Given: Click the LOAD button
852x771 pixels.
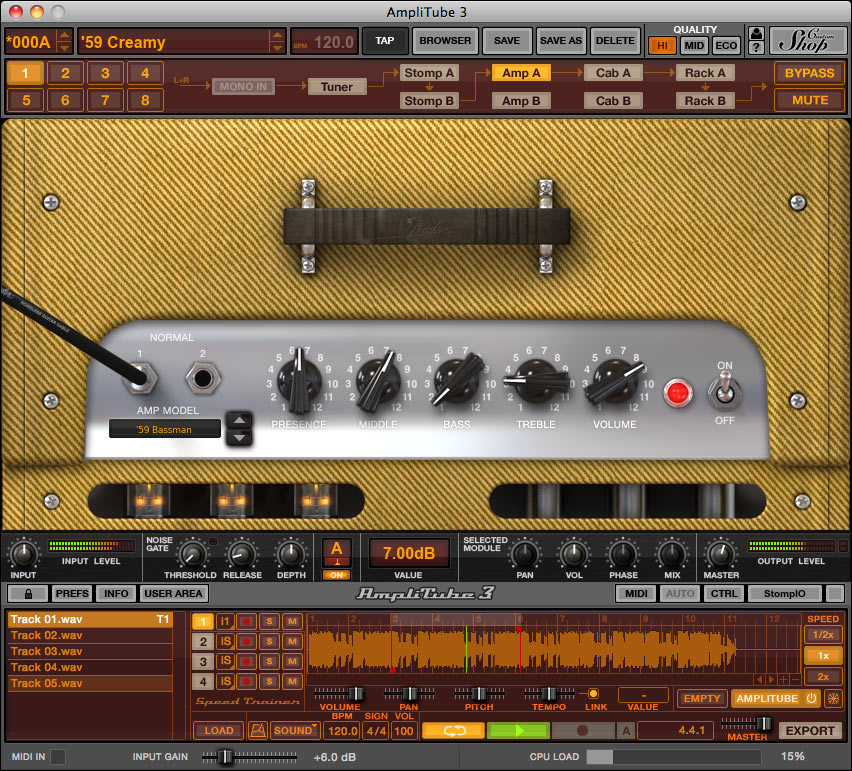Looking at the screenshot, I should pyautogui.click(x=218, y=731).
